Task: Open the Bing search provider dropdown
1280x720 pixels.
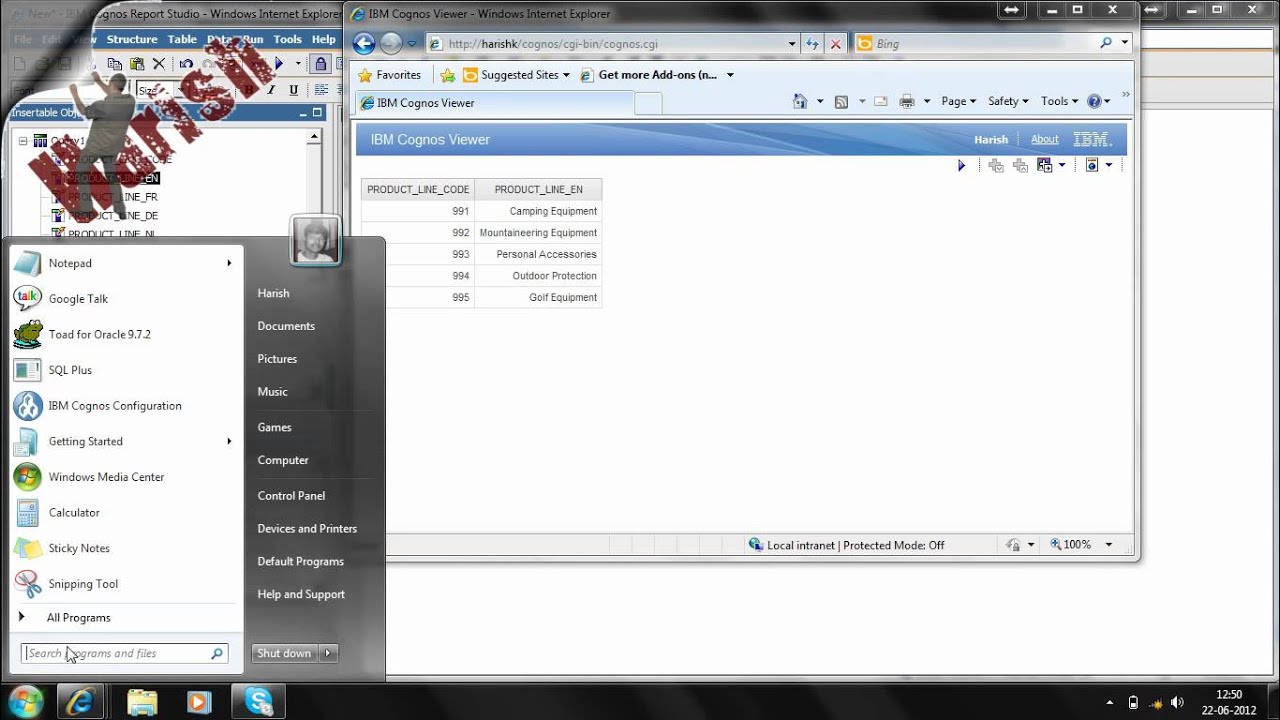Action: pos(1124,43)
